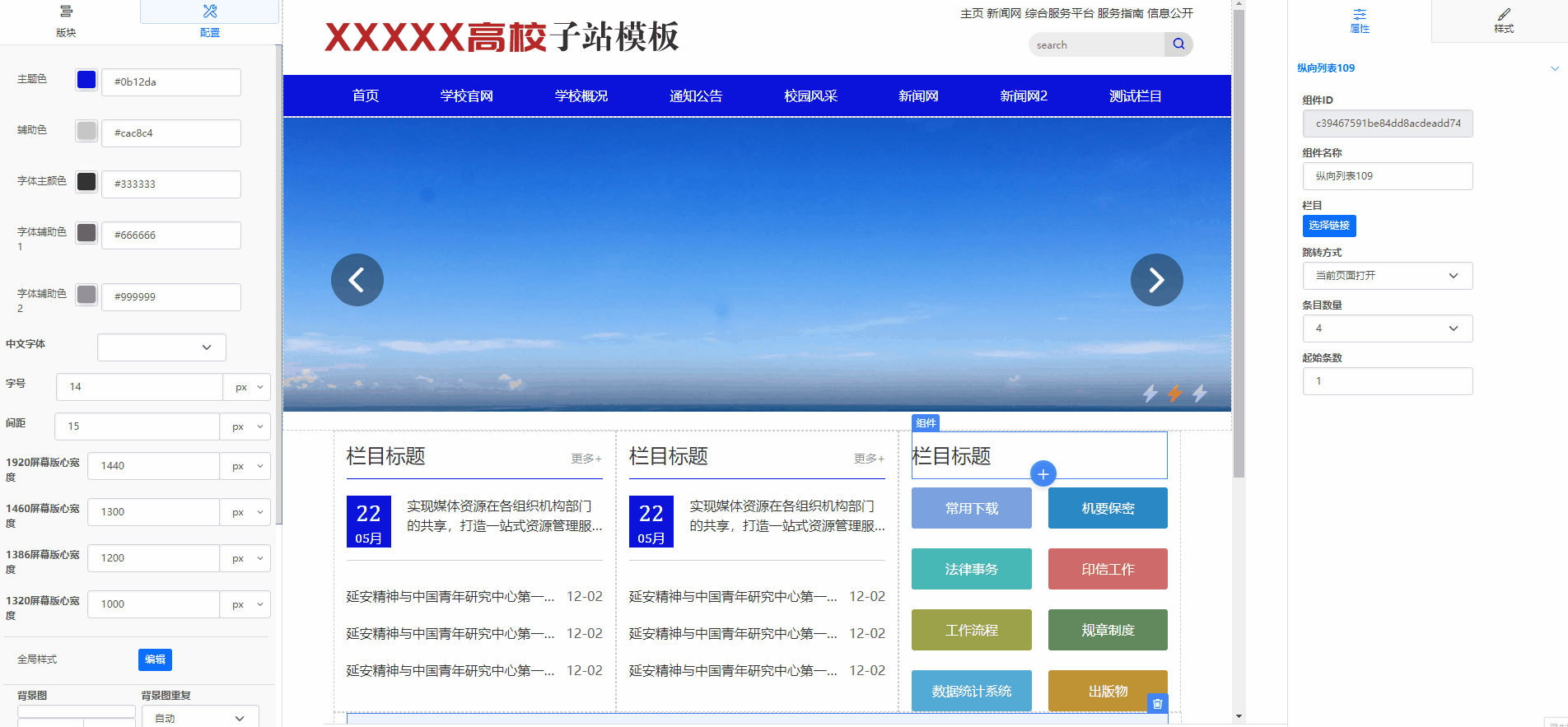The image size is (1568, 727).
Task: Click the 主题色 blue color swatch
Action: click(x=86, y=80)
